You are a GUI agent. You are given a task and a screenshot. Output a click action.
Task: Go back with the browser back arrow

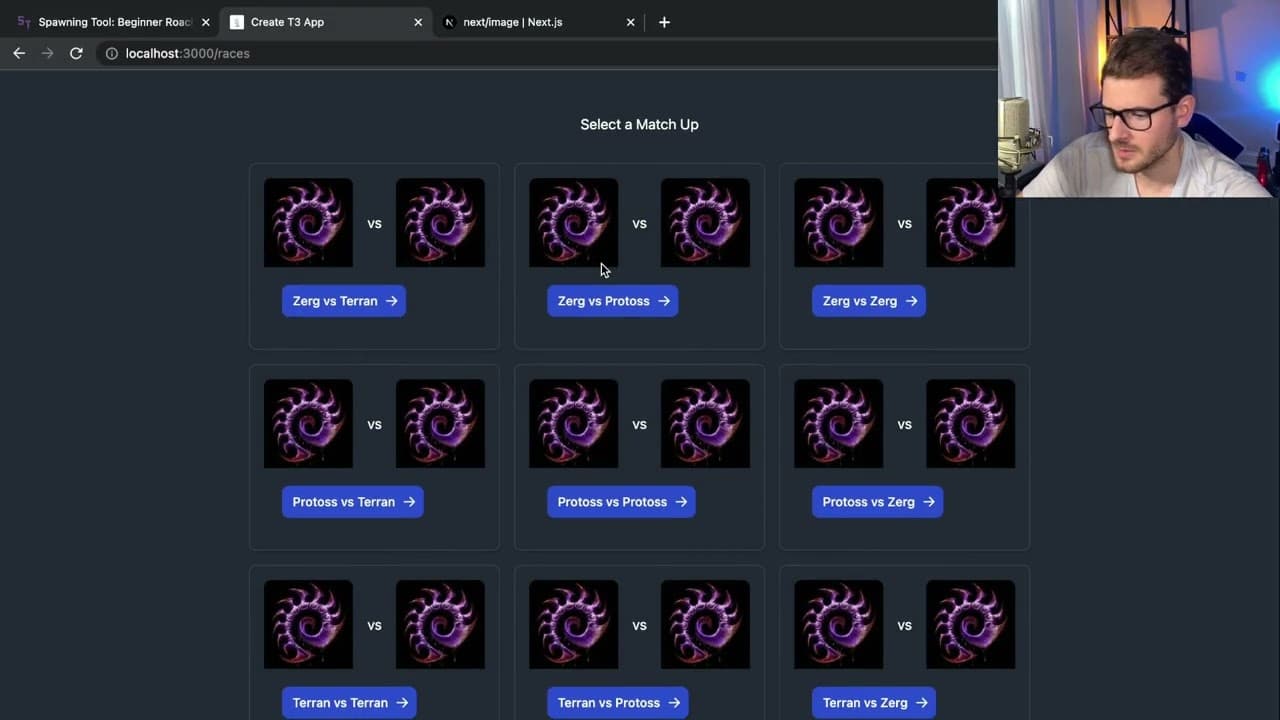coord(19,53)
